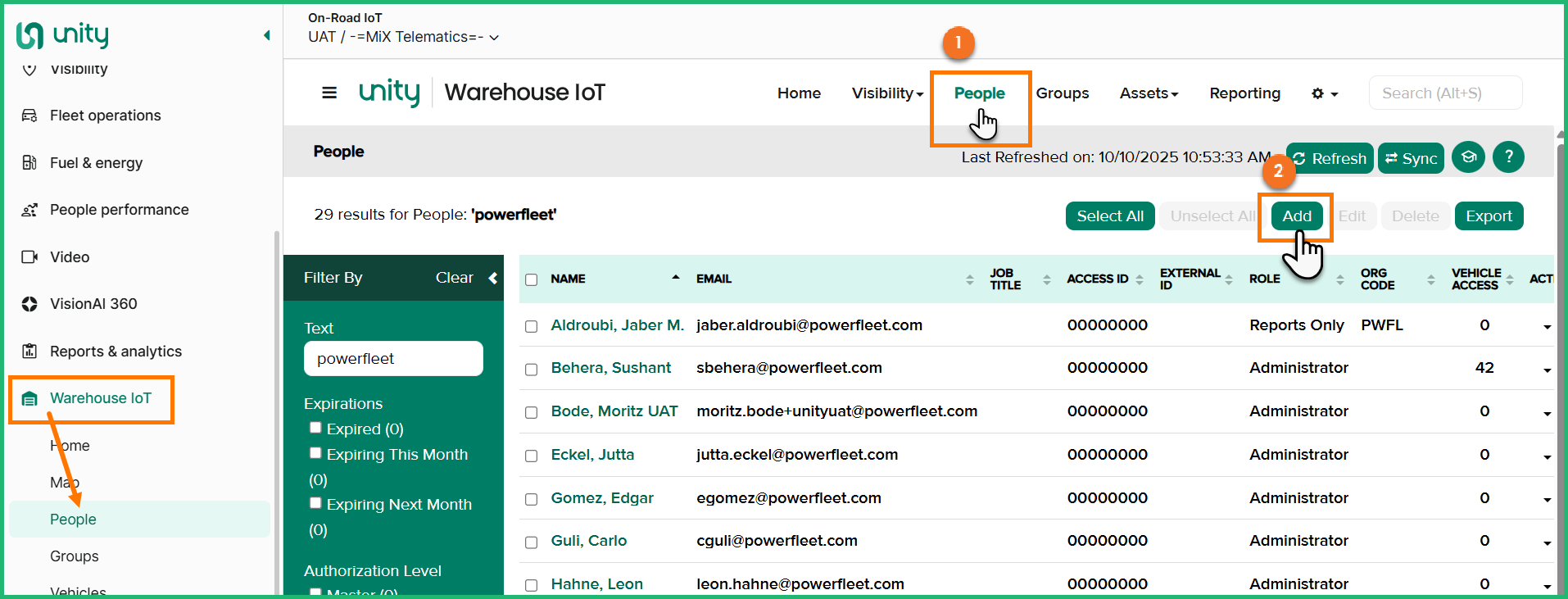
Task: Click the question mark help icon
Action: [1507, 157]
